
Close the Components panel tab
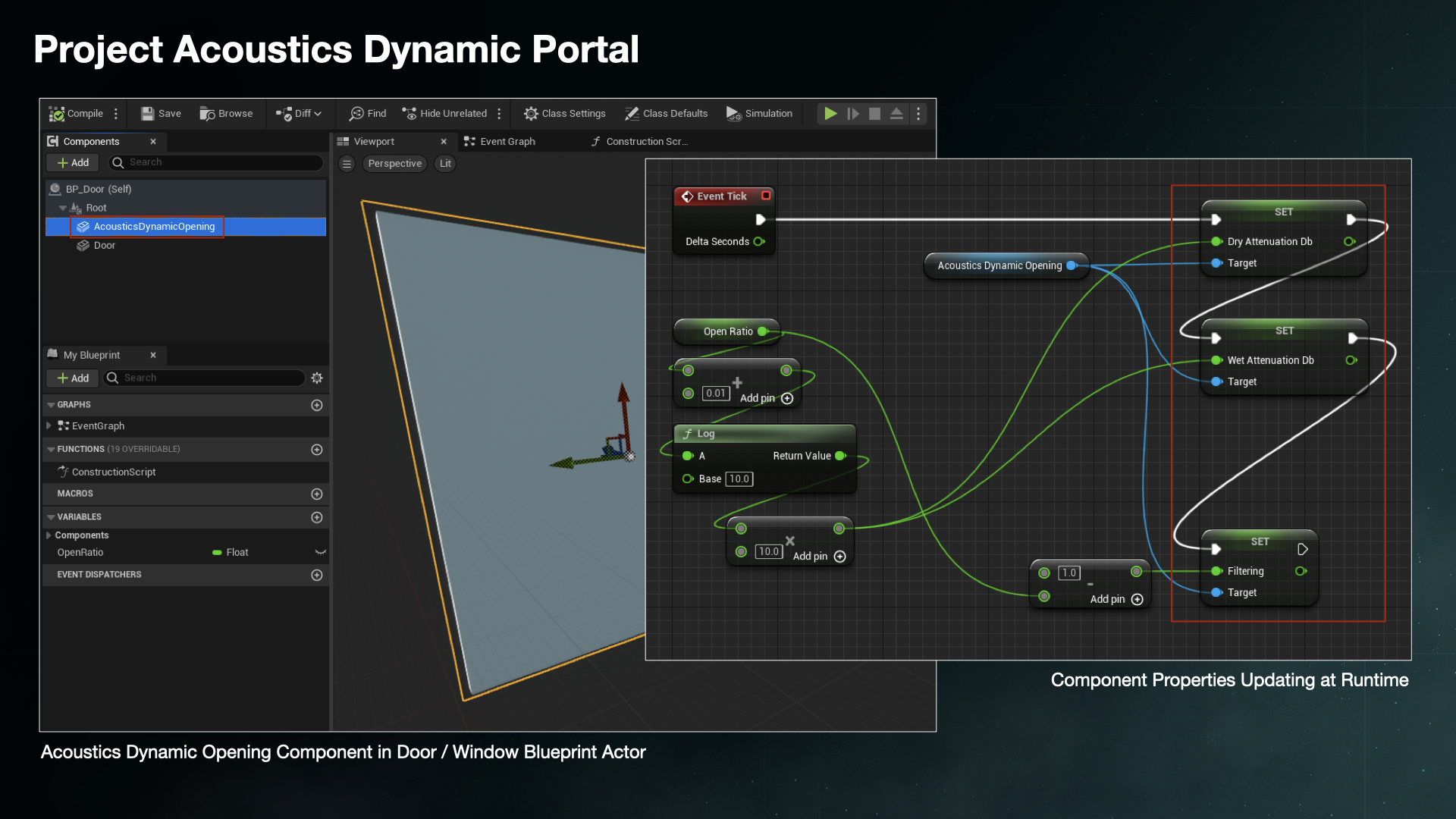(x=153, y=142)
